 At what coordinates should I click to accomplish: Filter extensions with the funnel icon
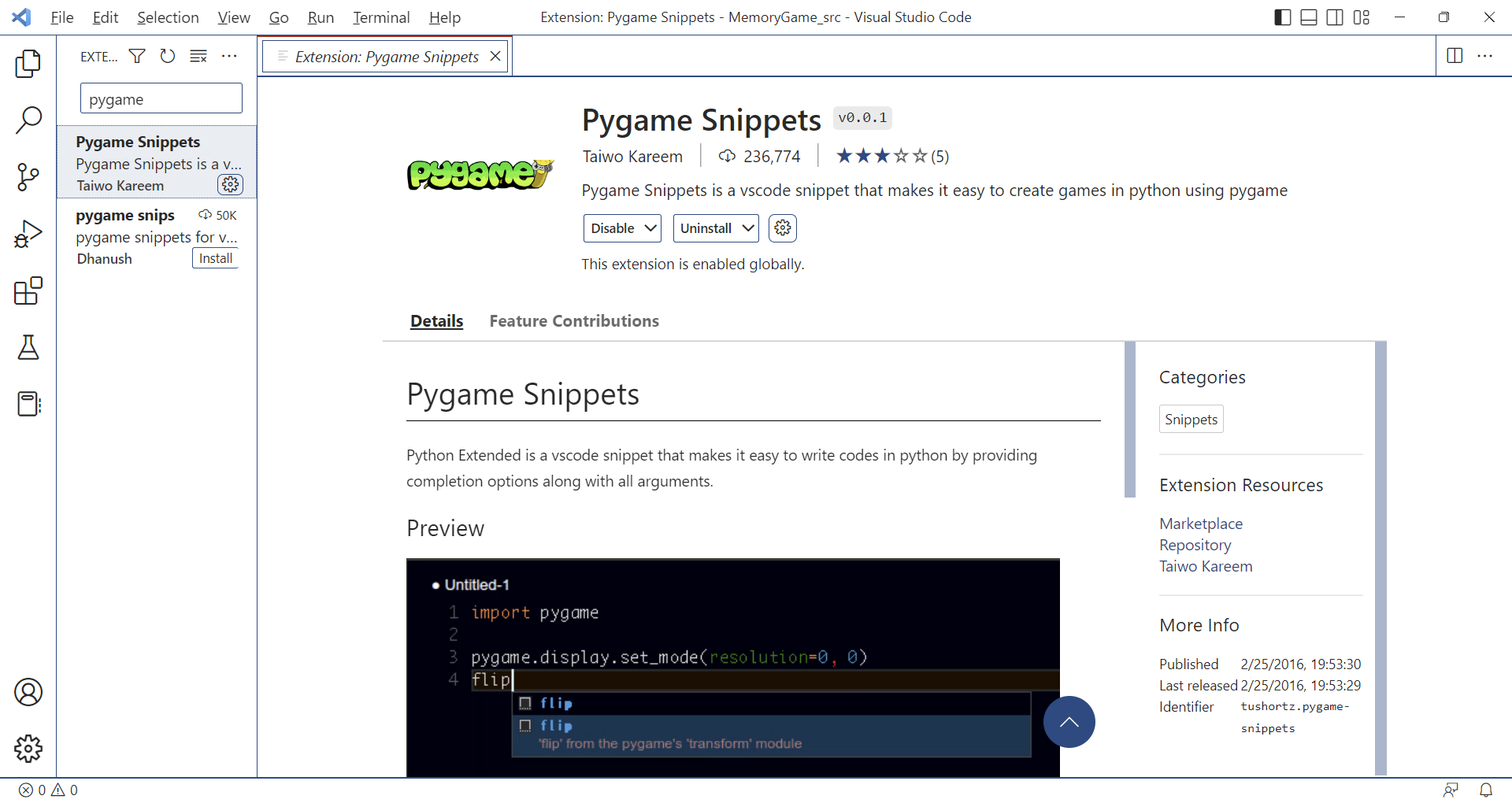click(137, 56)
